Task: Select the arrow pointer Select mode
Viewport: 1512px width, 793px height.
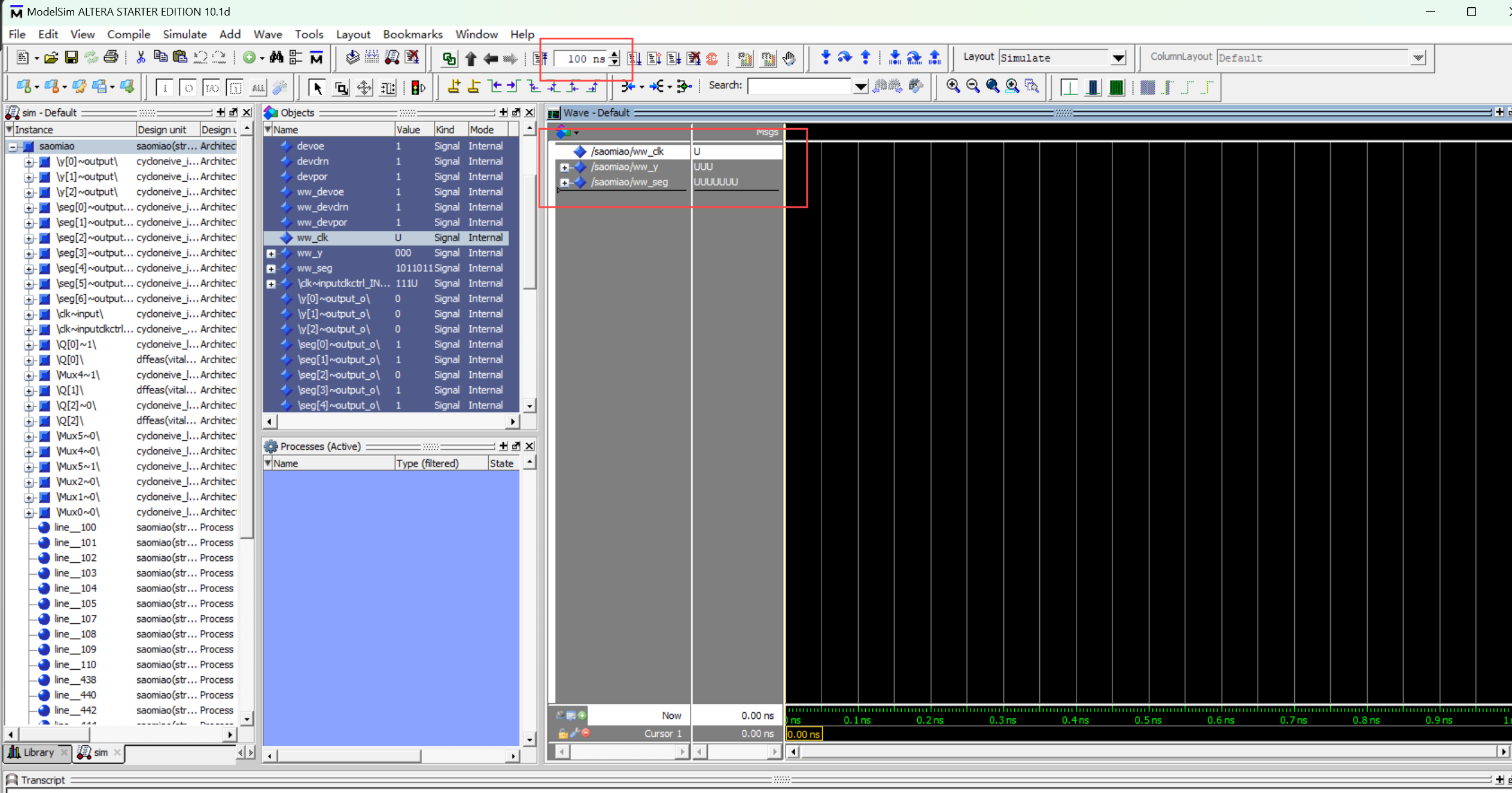Action: 318,88
